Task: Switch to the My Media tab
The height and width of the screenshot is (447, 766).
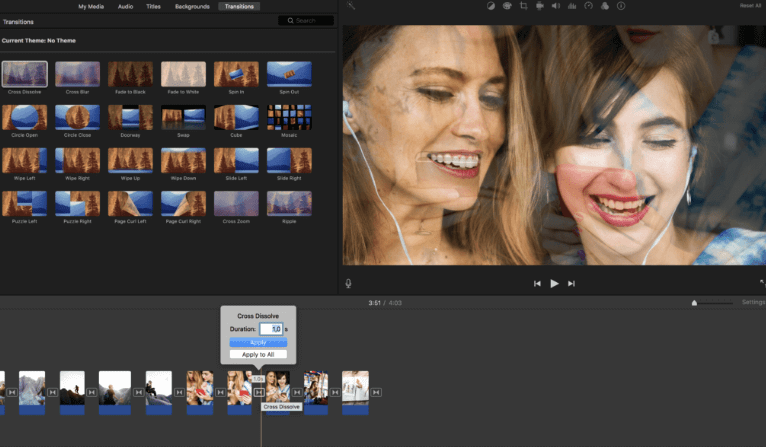Action: [x=94, y=6]
